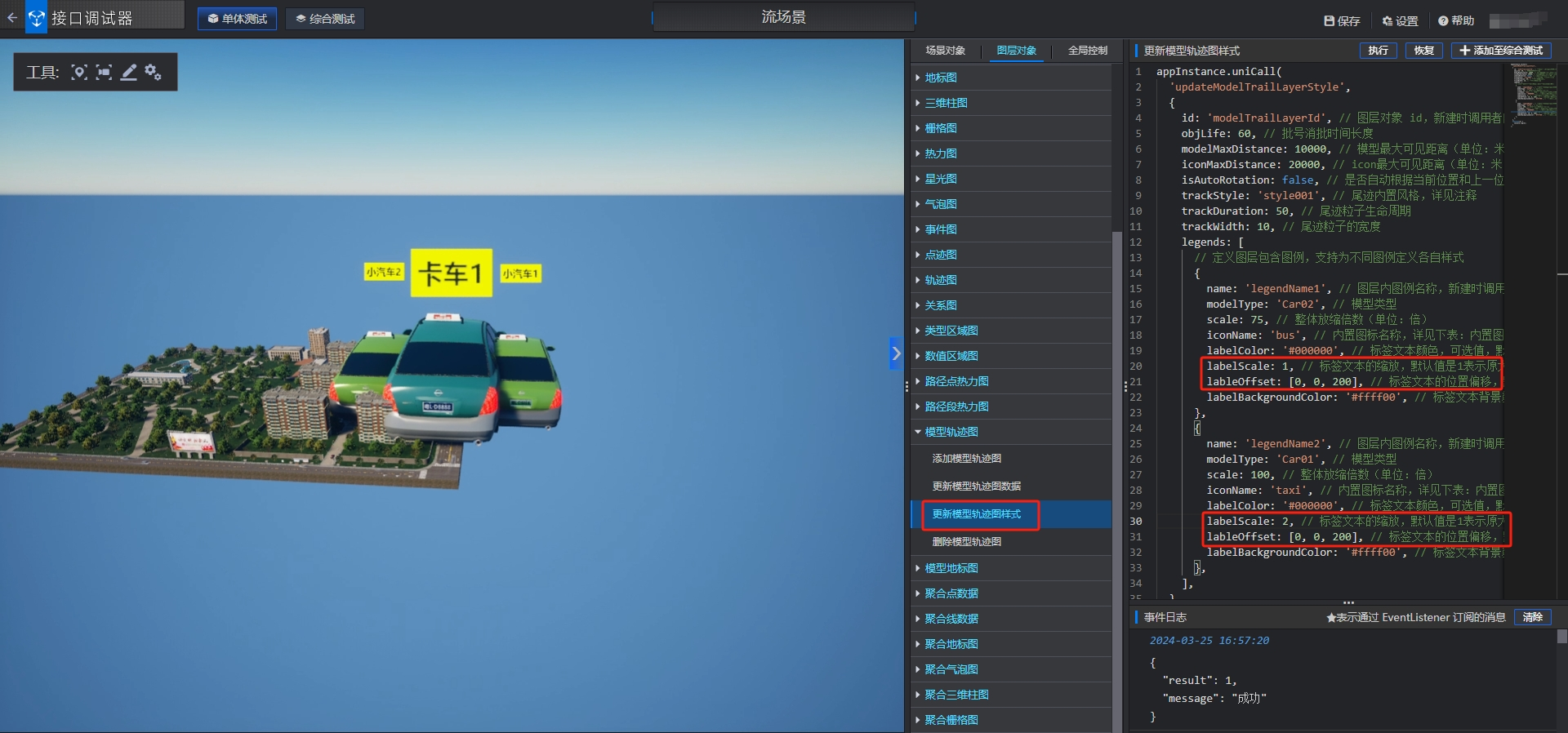Expand the 聚合点数据 group
The height and width of the screenshot is (733, 1568).
point(1011,593)
